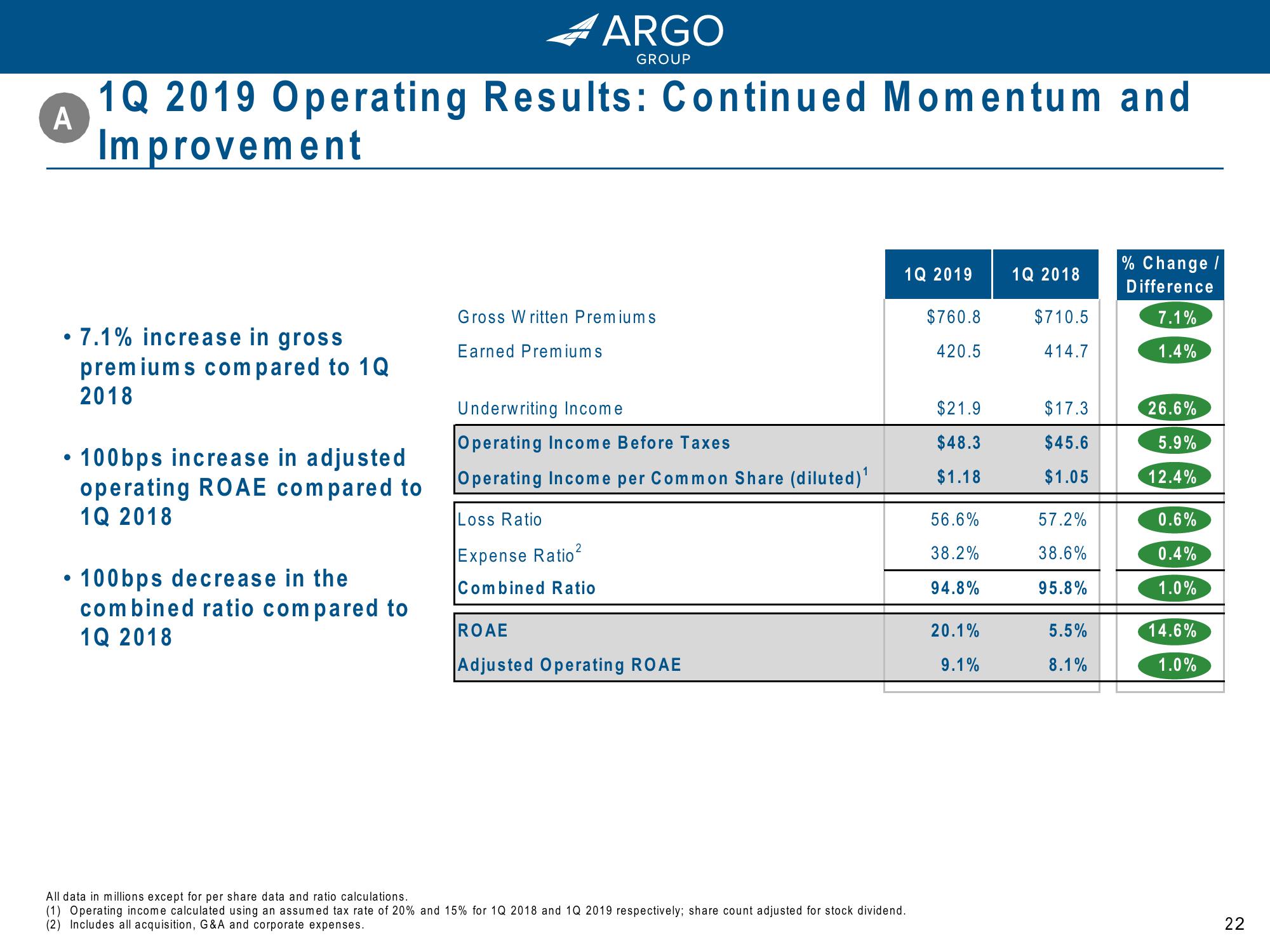Image resolution: width=1270 pixels, height=952 pixels.
Task: Click the 'All data in millions' footnote
Action: pyautogui.click(x=227, y=897)
